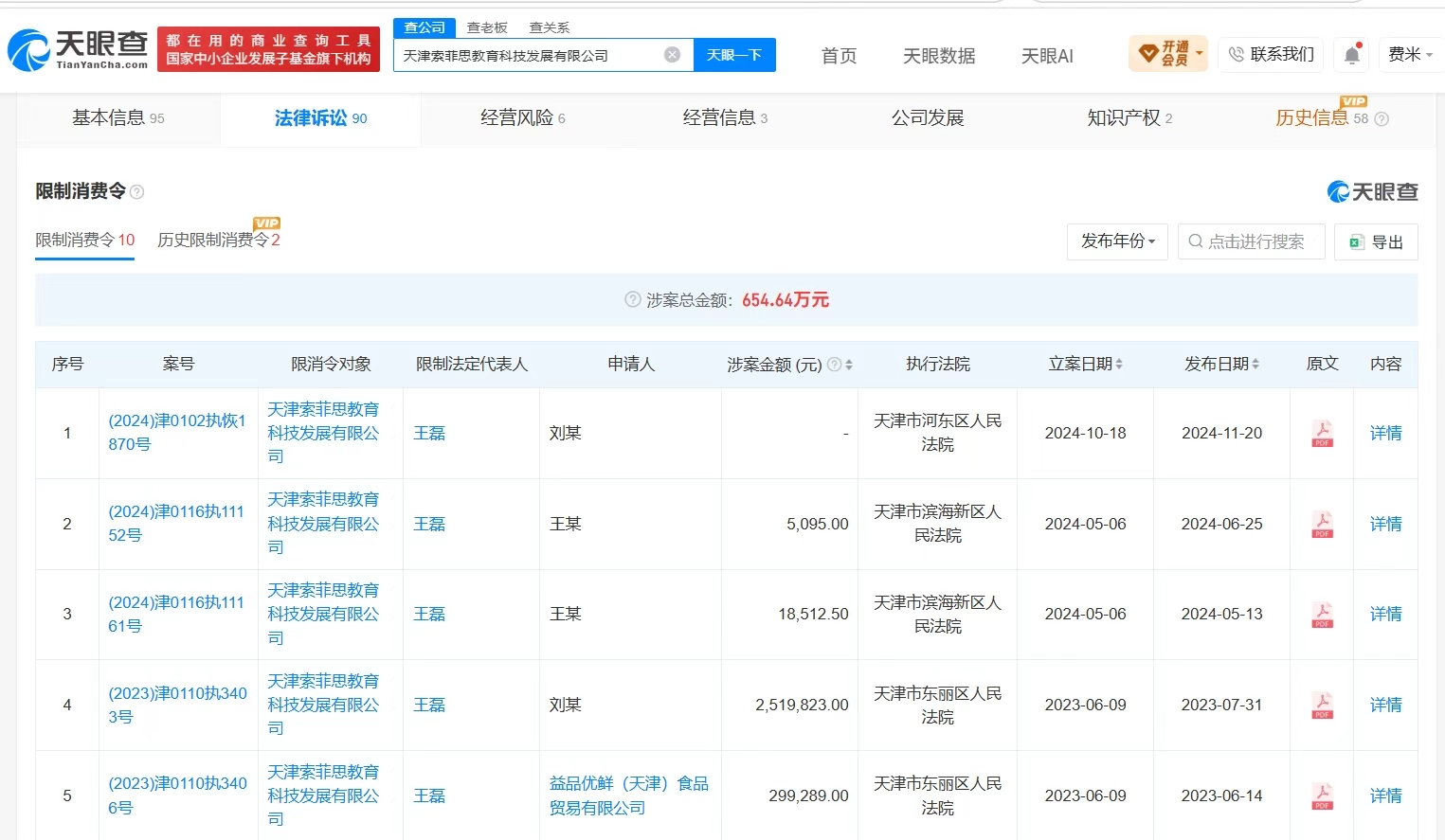Switch to 基本信息 tab

(118, 118)
